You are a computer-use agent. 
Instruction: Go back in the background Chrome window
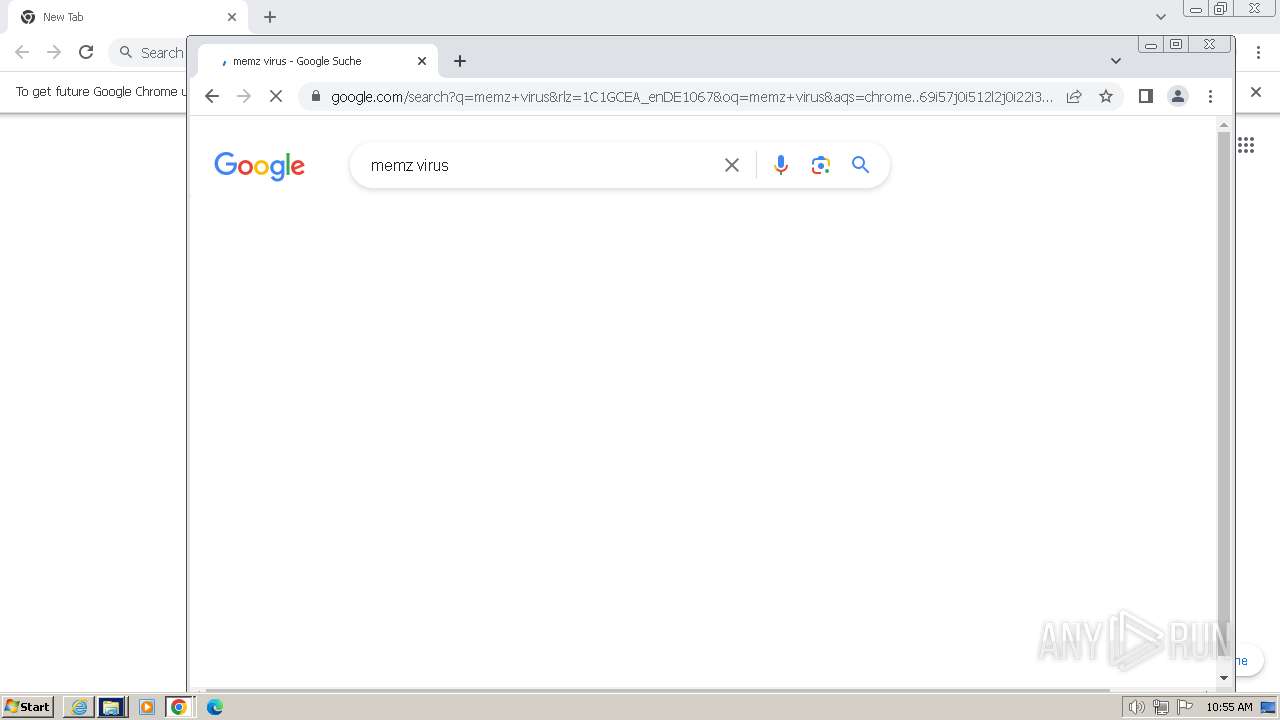[22, 52]
